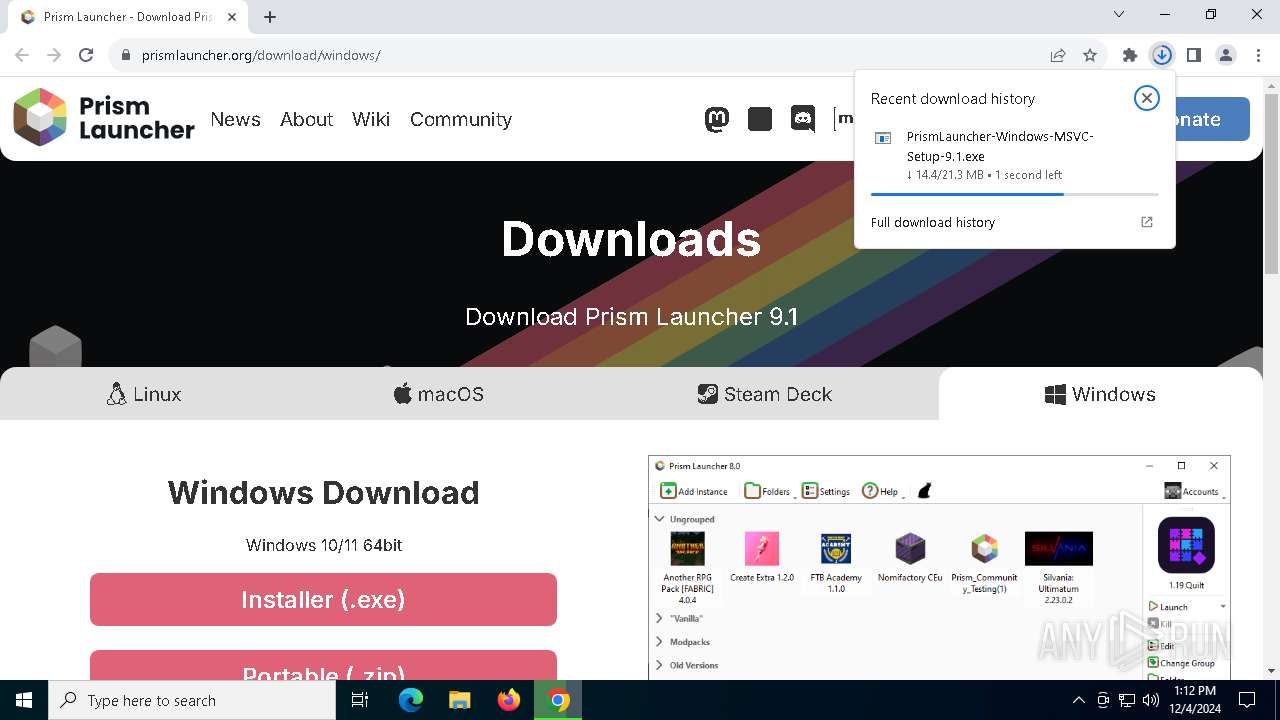
Task: Open the Matrix icon in the header
Action: [844, 120]
